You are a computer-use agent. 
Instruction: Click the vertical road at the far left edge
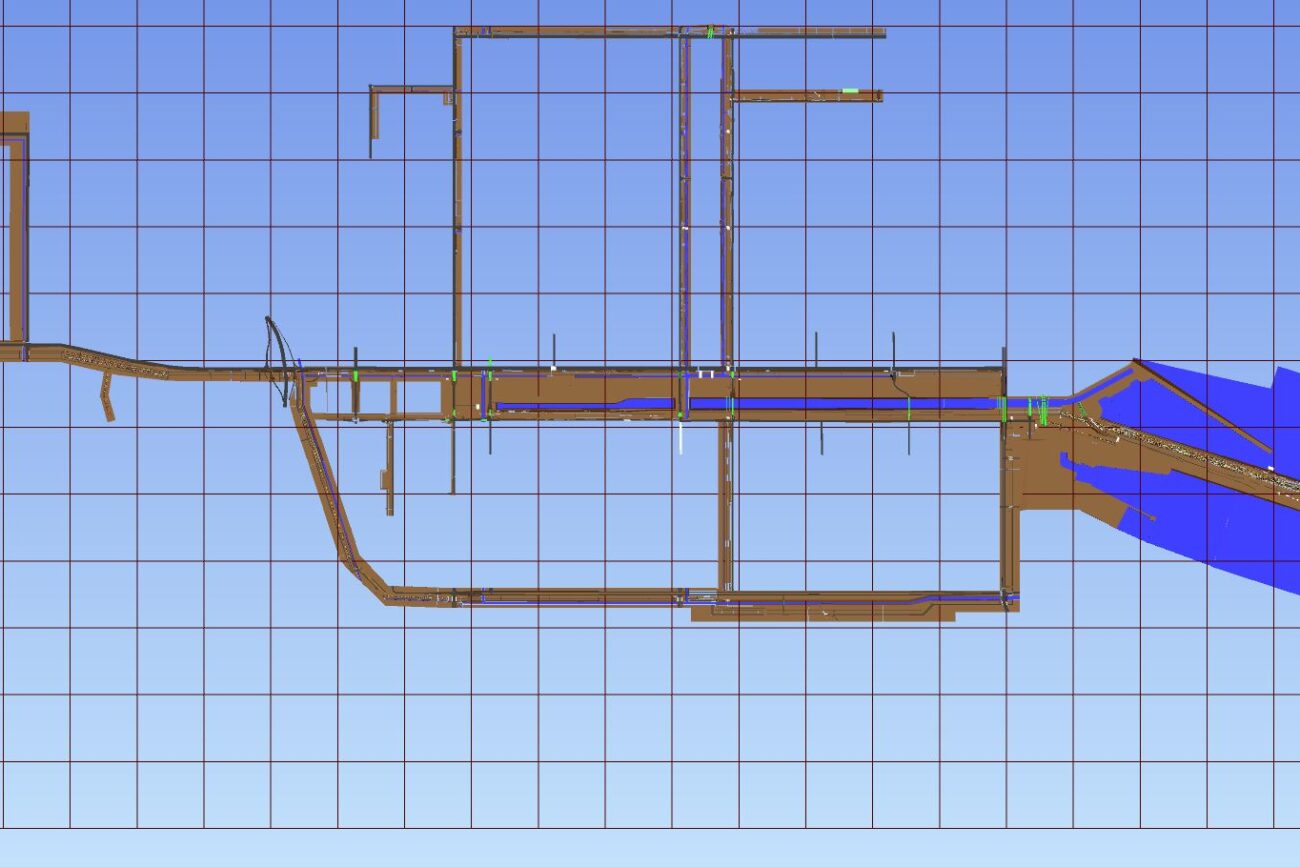click(x=16, y=240)
